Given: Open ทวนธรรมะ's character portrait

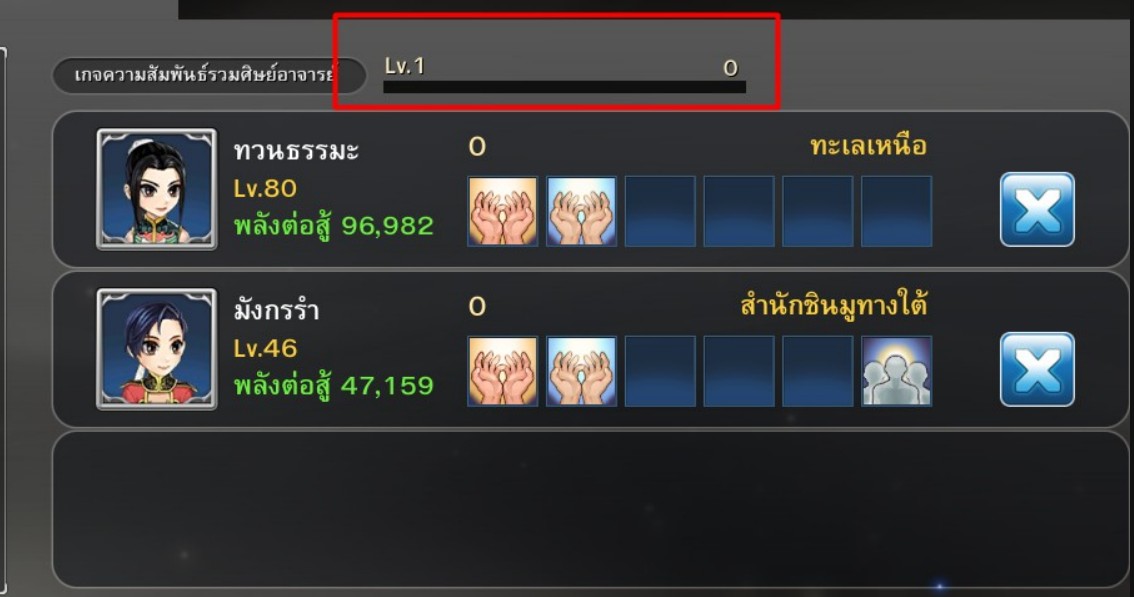Looking at the screenshot, I should (x=157, y=190).
